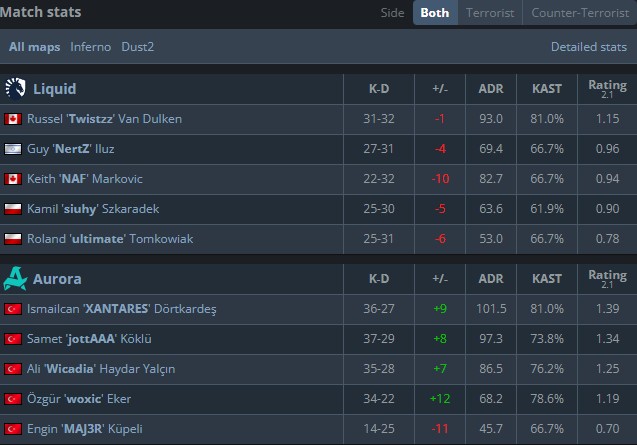The width and height of the screenshot is (637, 445).
Task: Click the Liquid team logo icon
Action: tap(15, 89)
